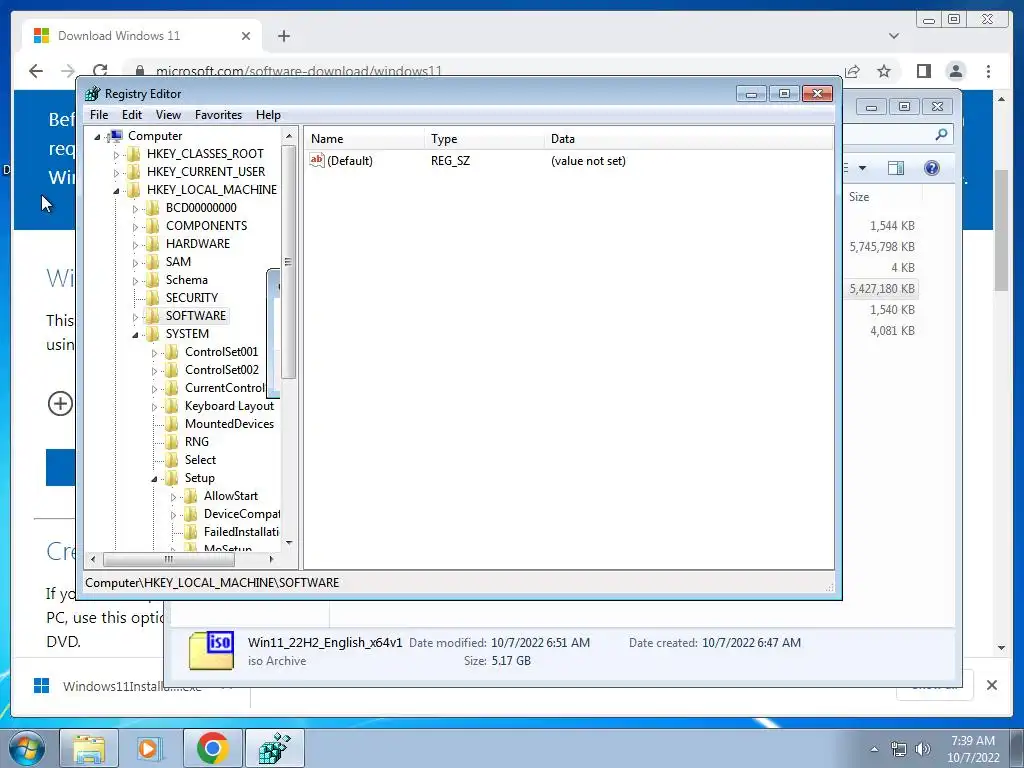Viewport: 1024px width, 768px height.
Task: Click the Registry Editor title bar icon
Action: click(x=93, y=94)
